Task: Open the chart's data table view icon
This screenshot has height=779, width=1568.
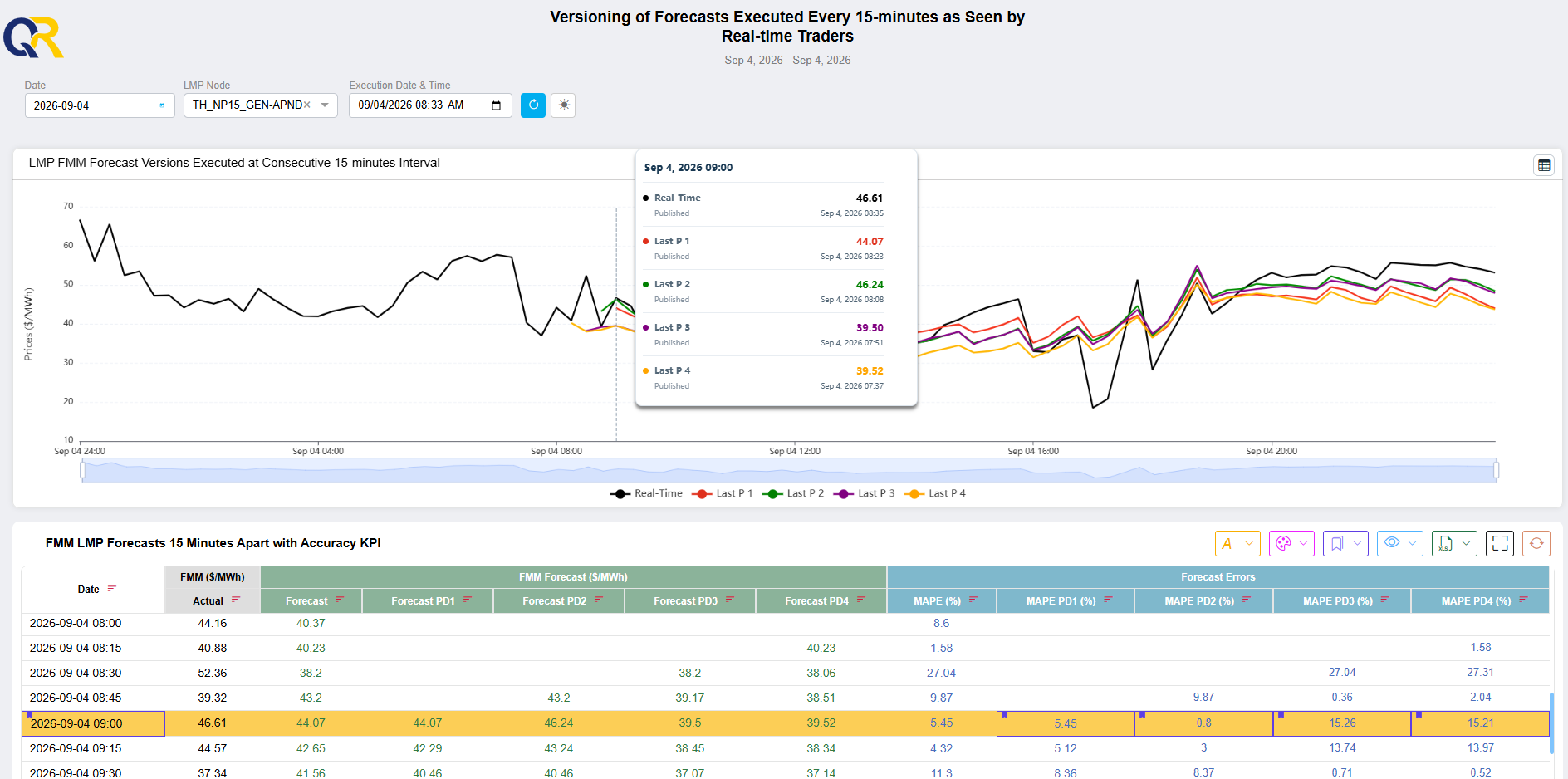Action: 1544,165
